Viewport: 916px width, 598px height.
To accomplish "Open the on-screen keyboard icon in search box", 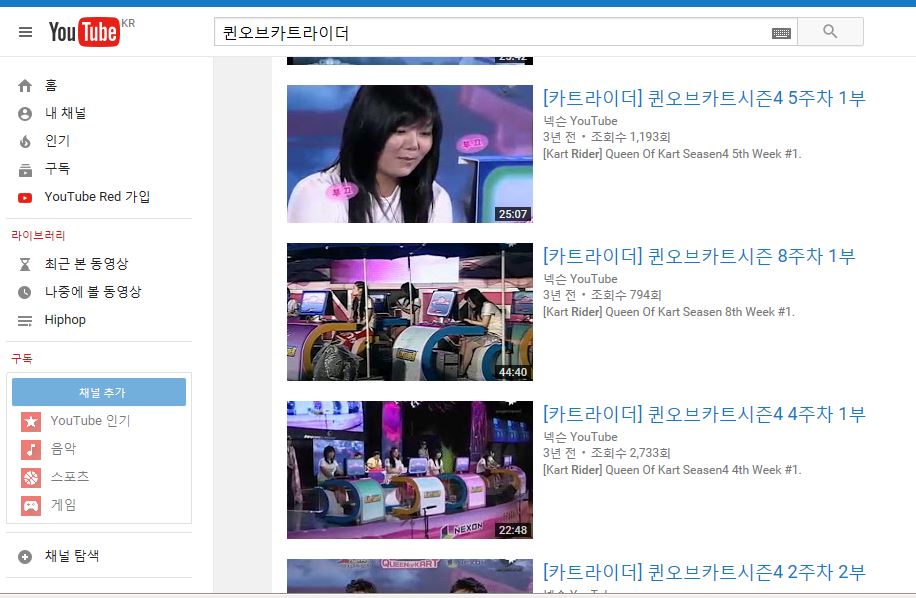I will click(x=781, y=33).
